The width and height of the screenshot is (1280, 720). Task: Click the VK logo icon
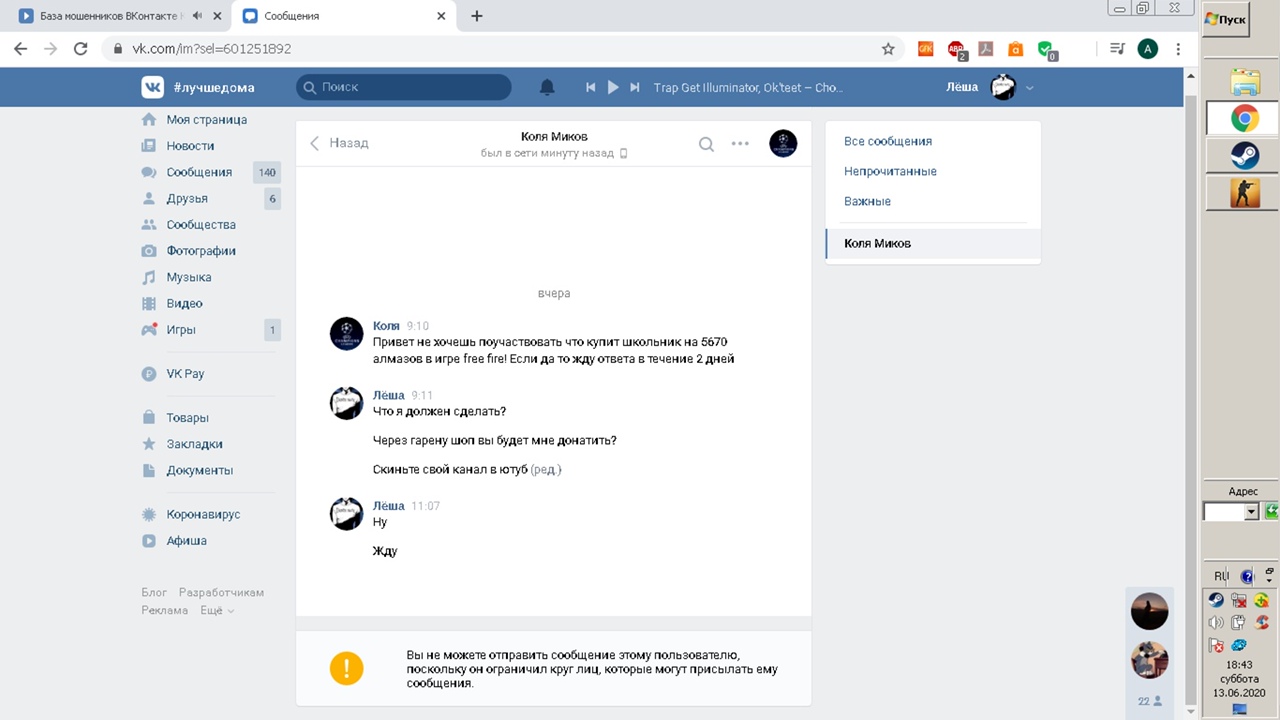click(152, 87)
